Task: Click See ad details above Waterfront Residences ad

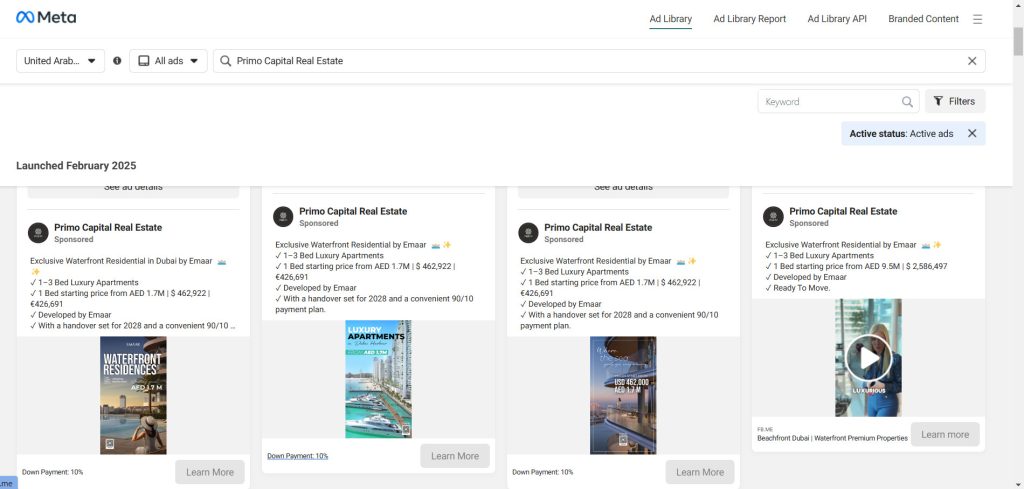Action: coord(133,189)
